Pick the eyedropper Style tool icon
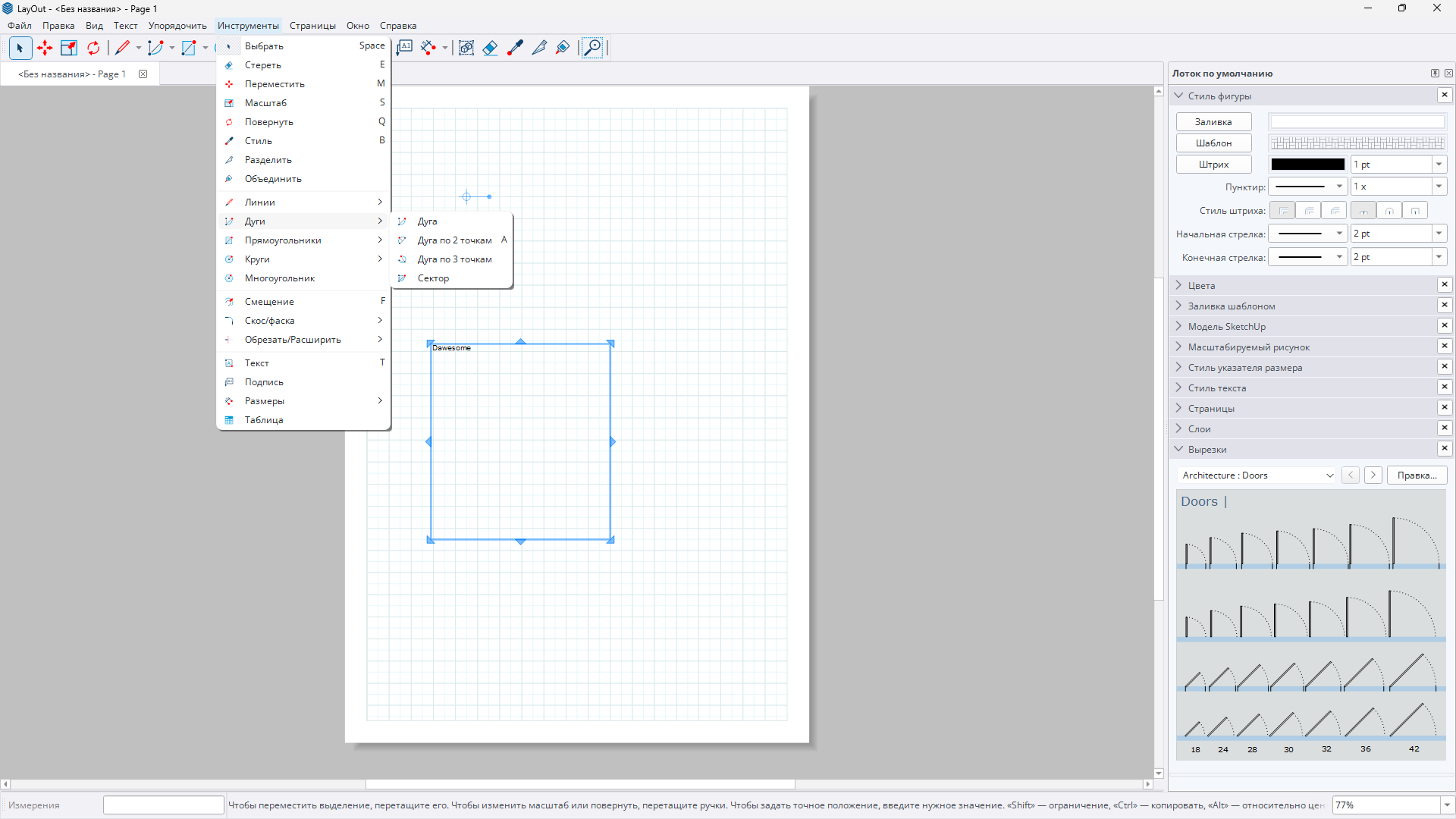The height and width of the screenshot is (819, 1456). click(515, 48)
